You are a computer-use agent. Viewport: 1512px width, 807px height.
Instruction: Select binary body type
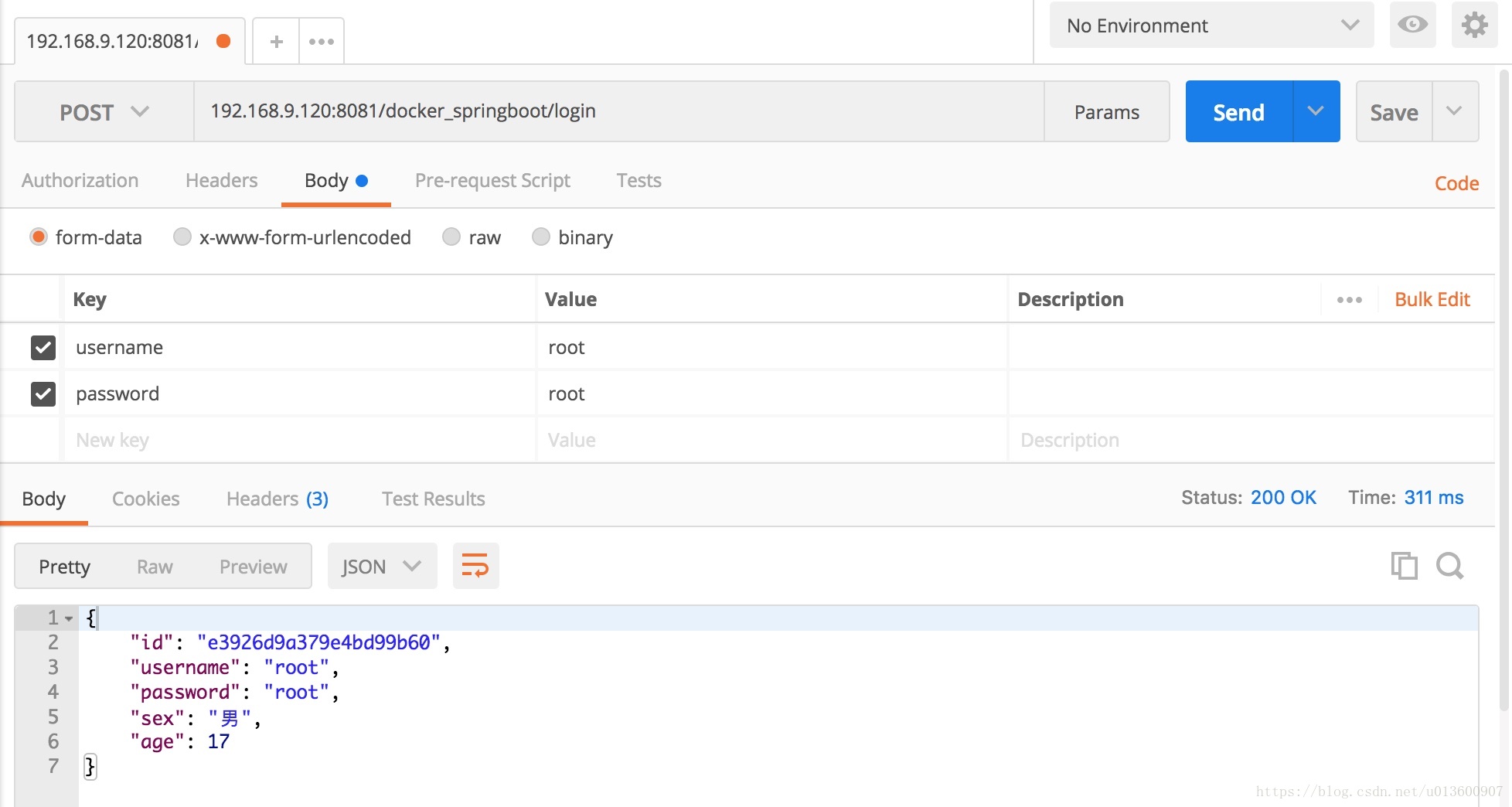(x=541, y=237)
